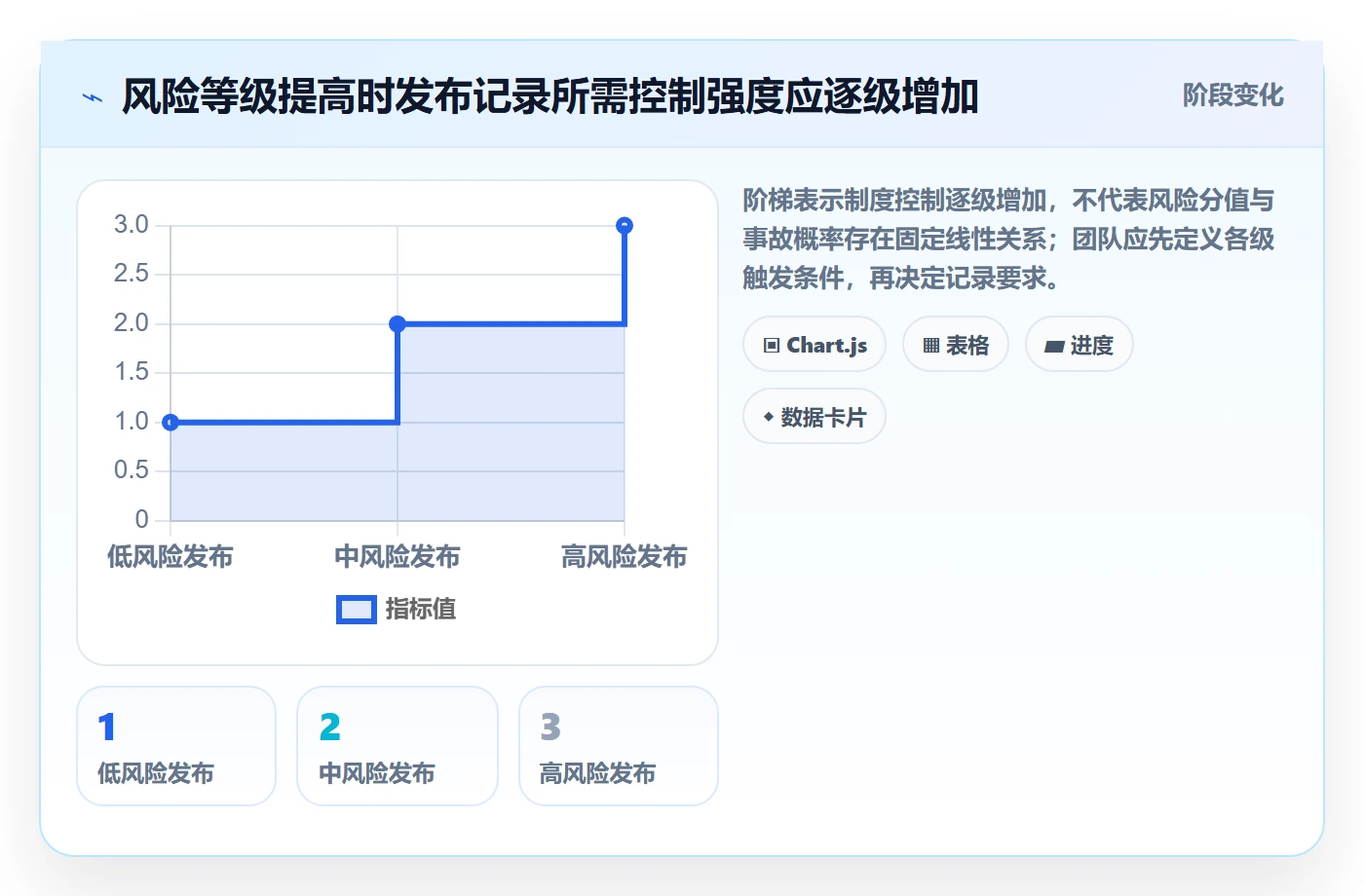The image size is (1364, 896).
Task: Click the 2.5 y-axis value
Action: pyautogui.click(x=132, y=274)
